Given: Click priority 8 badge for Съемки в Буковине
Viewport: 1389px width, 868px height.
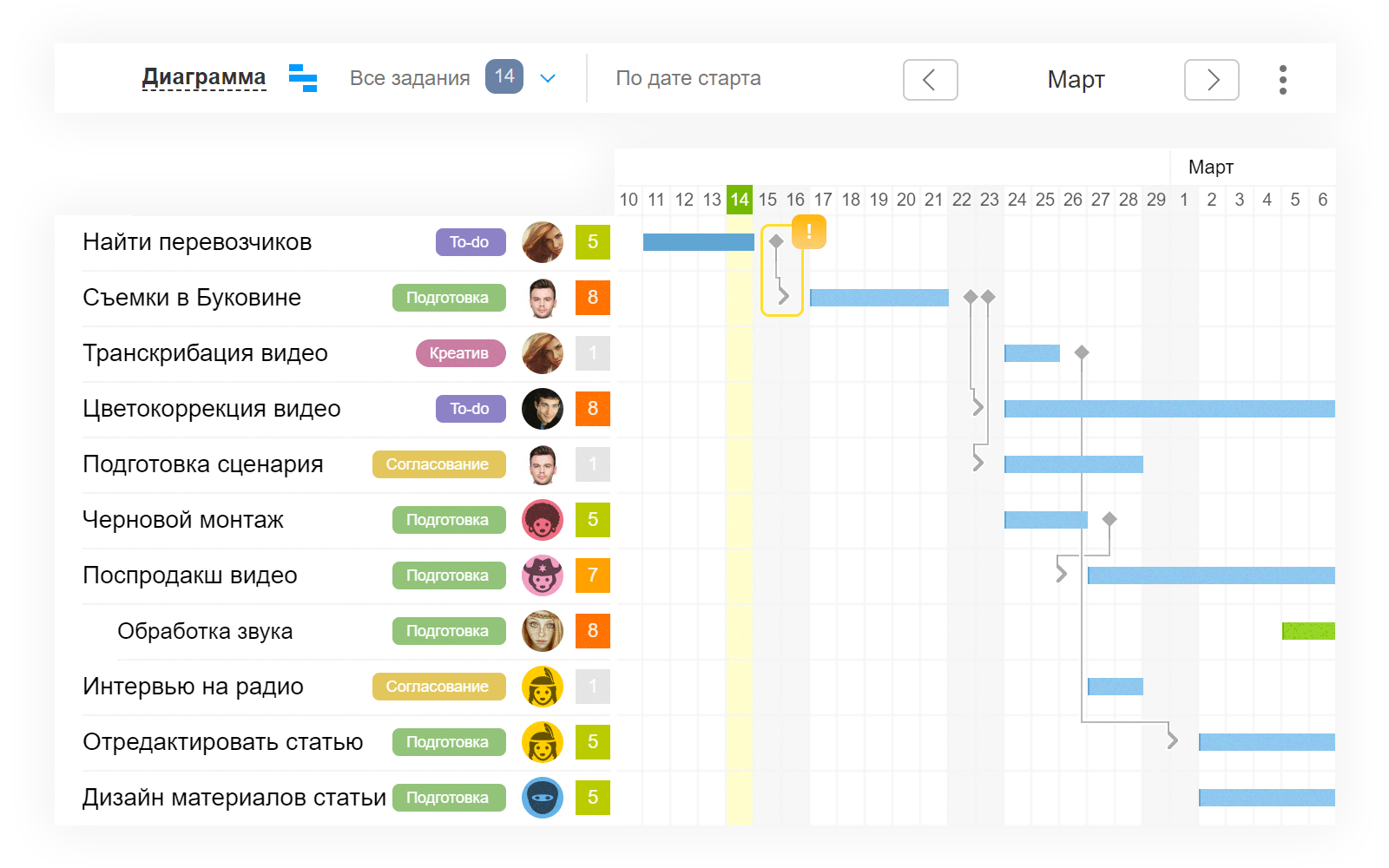Looking at the screenshot, I should point(593,298).
